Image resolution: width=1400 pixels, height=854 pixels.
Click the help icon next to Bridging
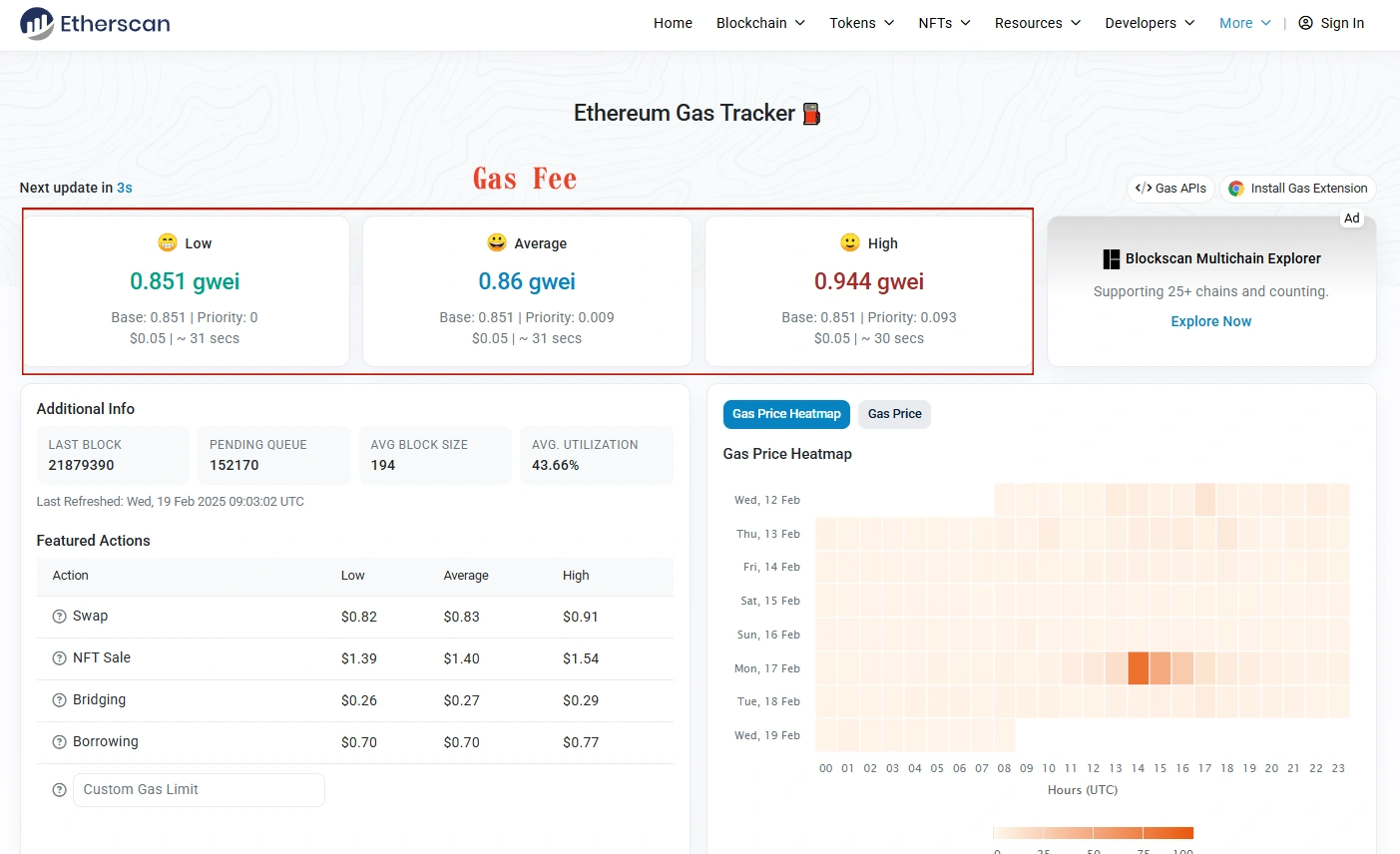click(x=59, y=700)
